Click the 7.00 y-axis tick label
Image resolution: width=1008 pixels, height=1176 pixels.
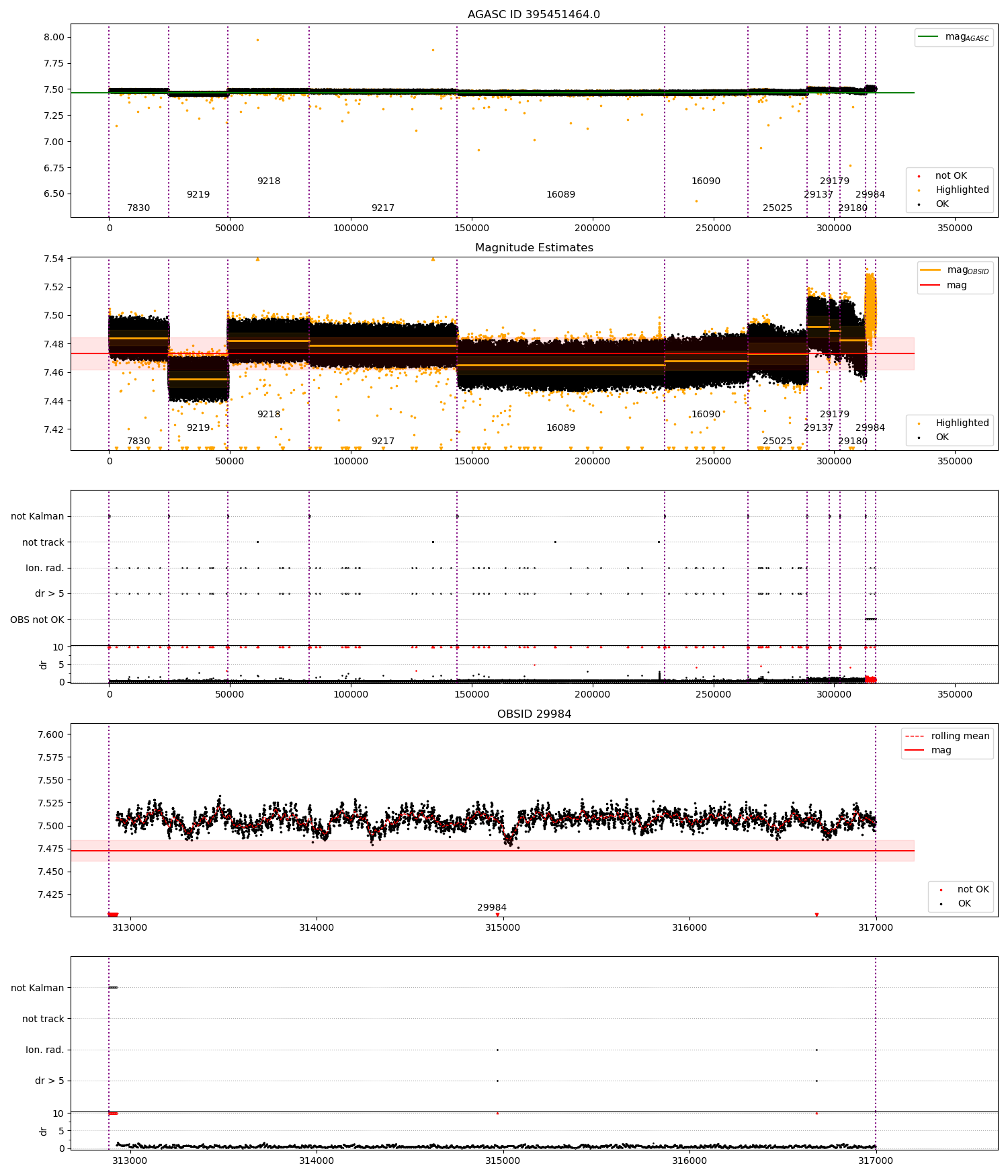coord(53,142)
